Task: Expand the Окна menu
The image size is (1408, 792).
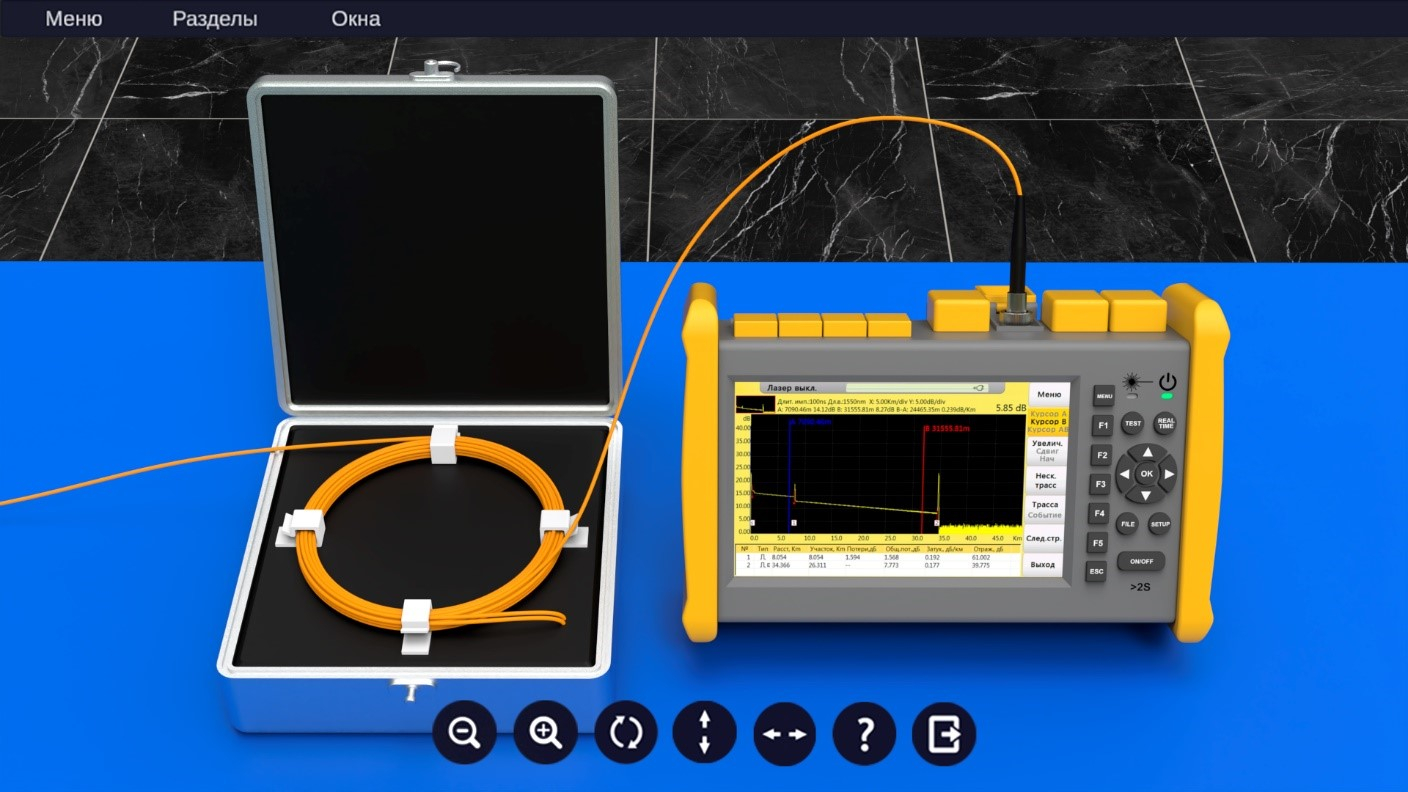Action: (x=355, y=19)
